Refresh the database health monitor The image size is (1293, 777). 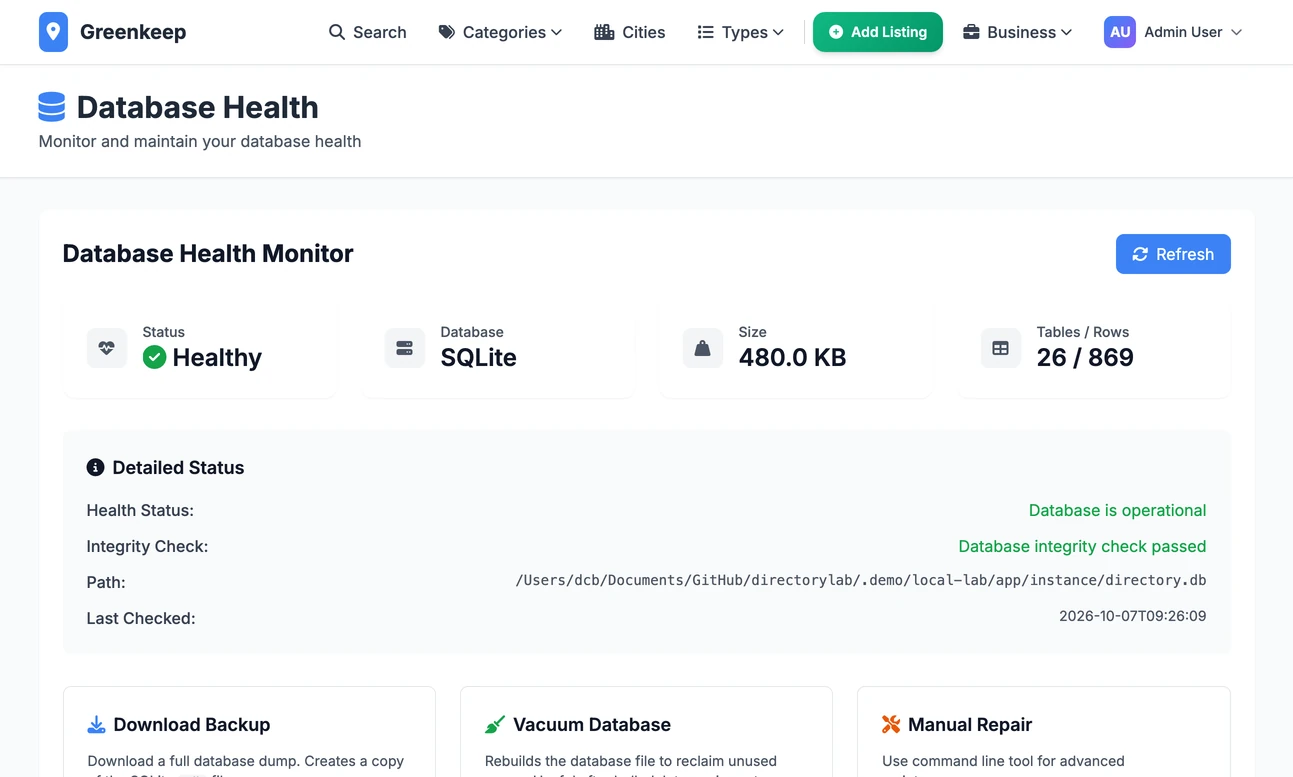(1173, 254)
